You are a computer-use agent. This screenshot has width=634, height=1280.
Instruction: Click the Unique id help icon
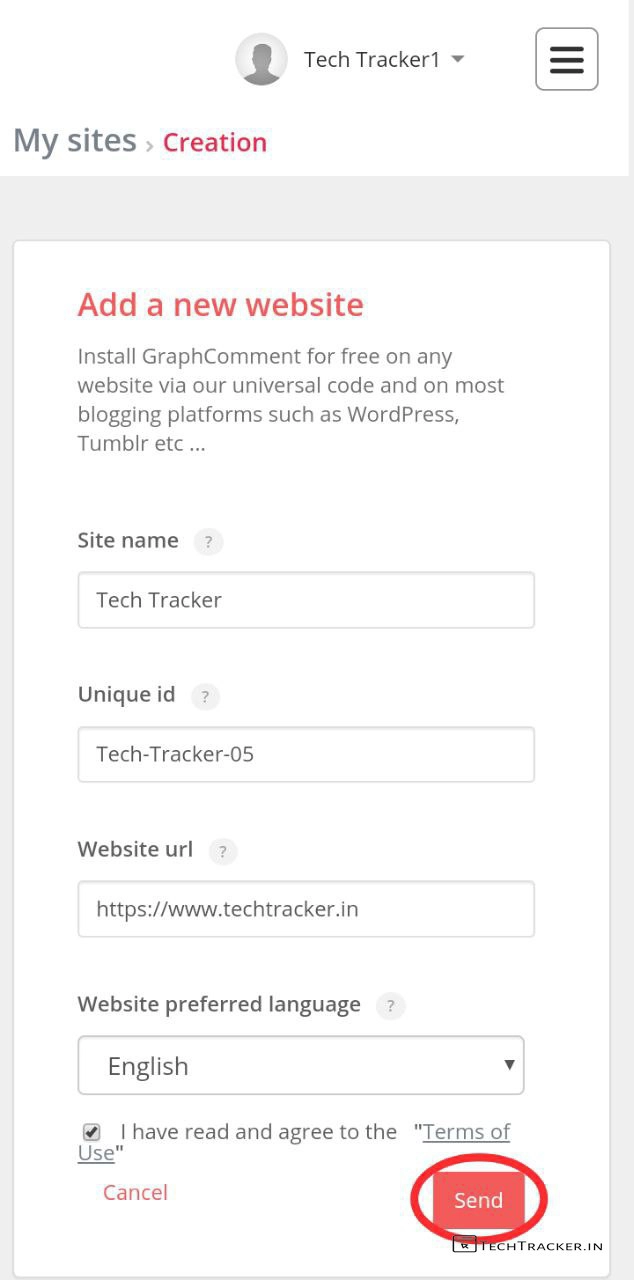point(205,696)
